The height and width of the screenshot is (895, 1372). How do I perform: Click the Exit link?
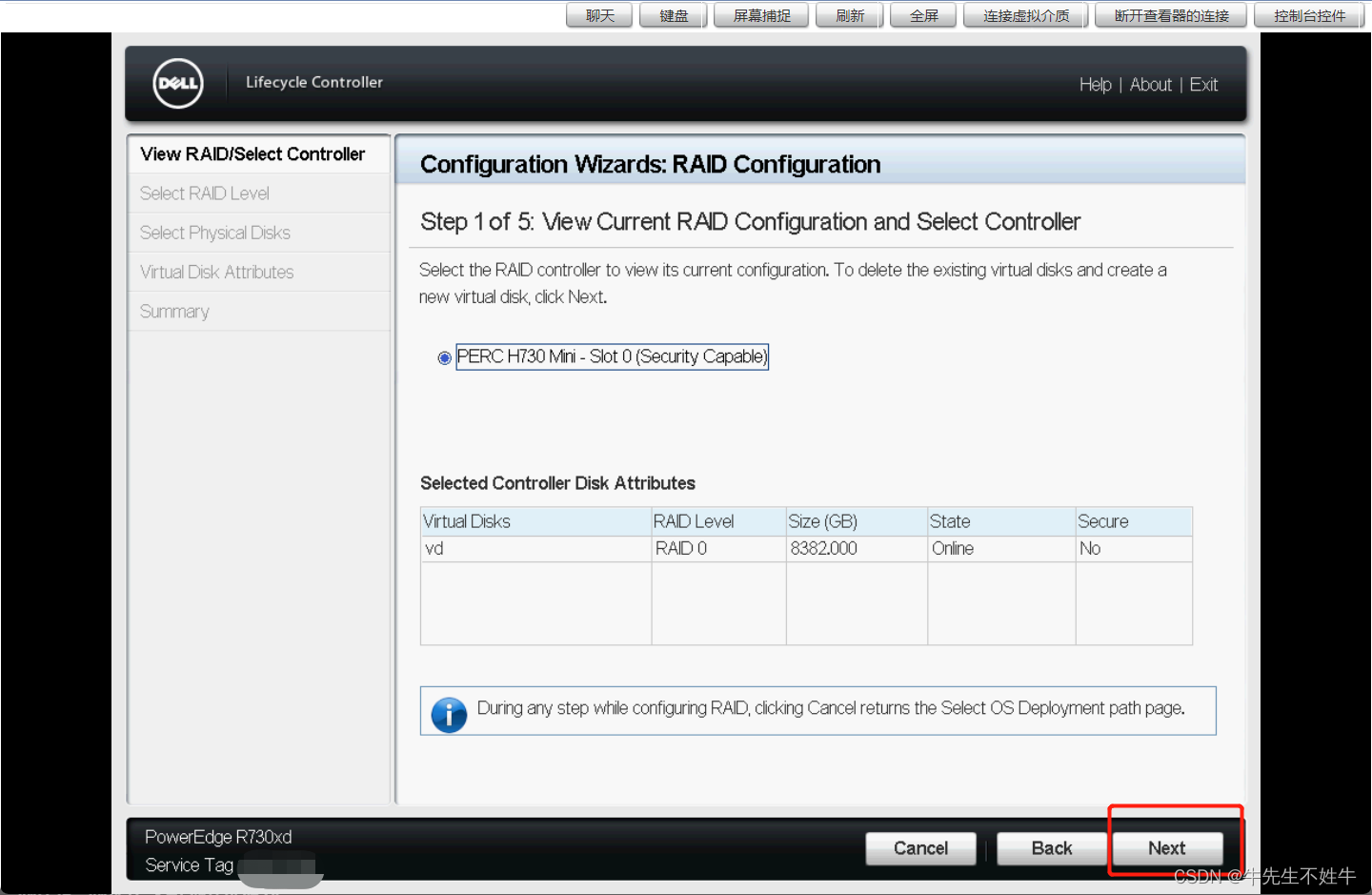pyautogui.click(x=1203, y=85)
